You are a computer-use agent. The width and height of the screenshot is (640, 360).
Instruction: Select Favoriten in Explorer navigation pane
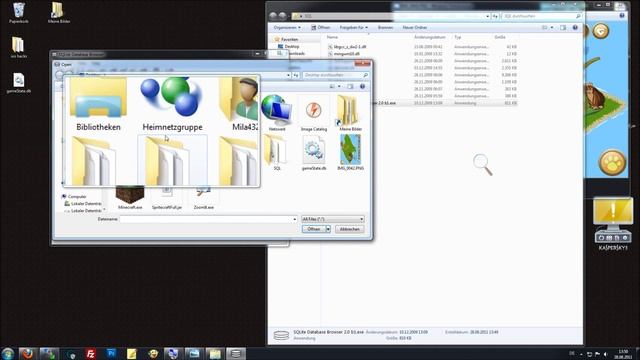coord(287,39)
